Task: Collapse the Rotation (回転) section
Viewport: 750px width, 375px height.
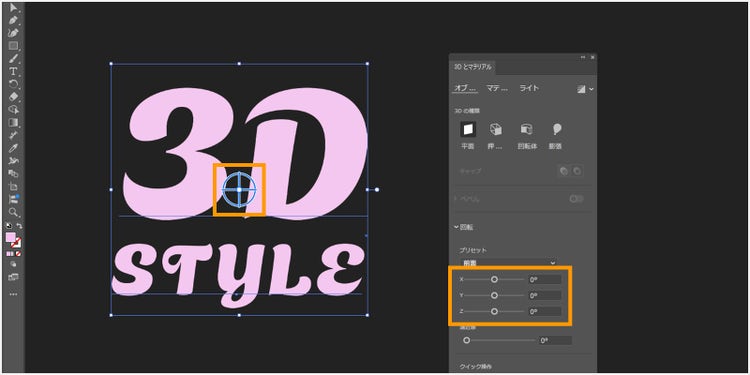Action: [456, 228]
